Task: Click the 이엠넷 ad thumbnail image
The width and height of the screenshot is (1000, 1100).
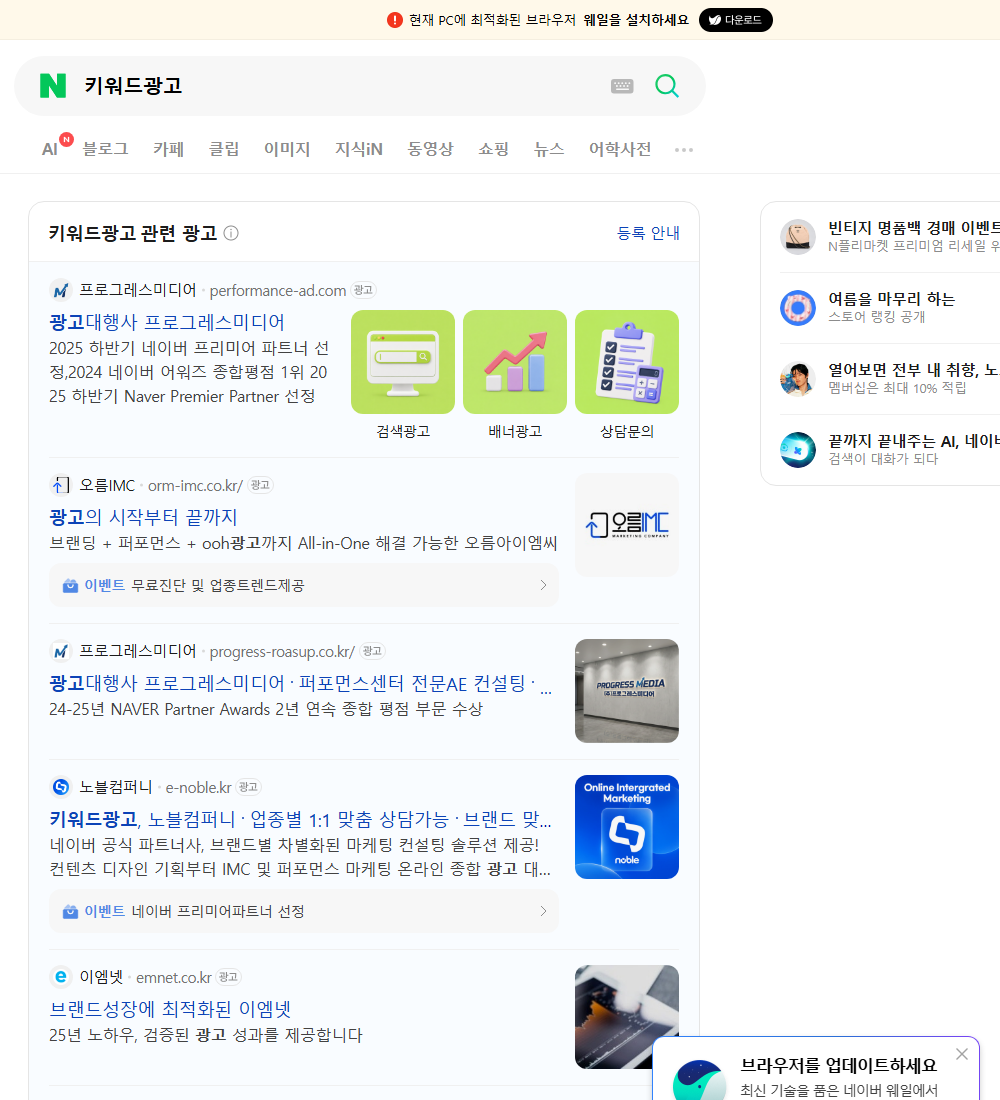Action: [x=627, y=1017]
